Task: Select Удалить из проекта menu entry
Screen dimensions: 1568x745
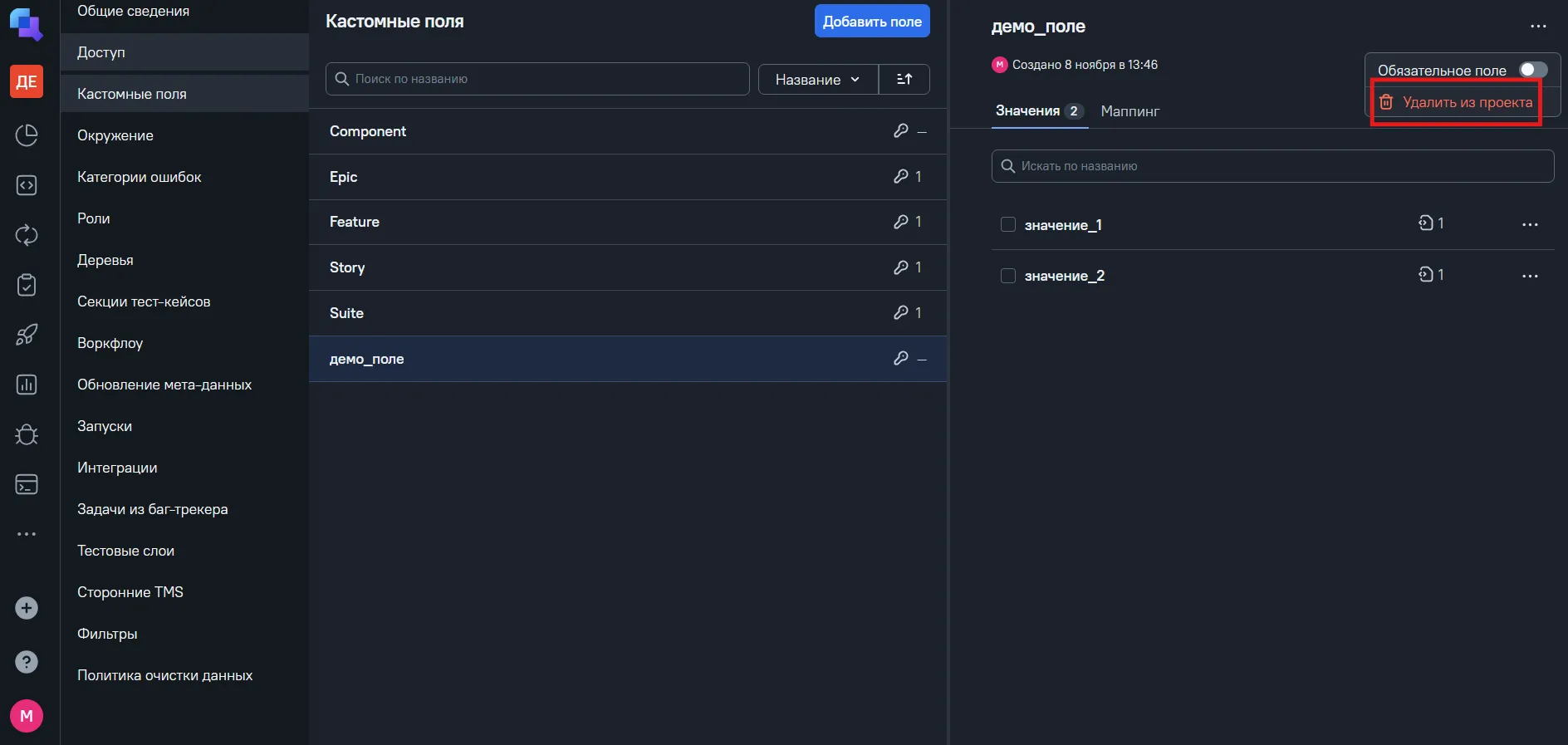Action: point(1456,102)
